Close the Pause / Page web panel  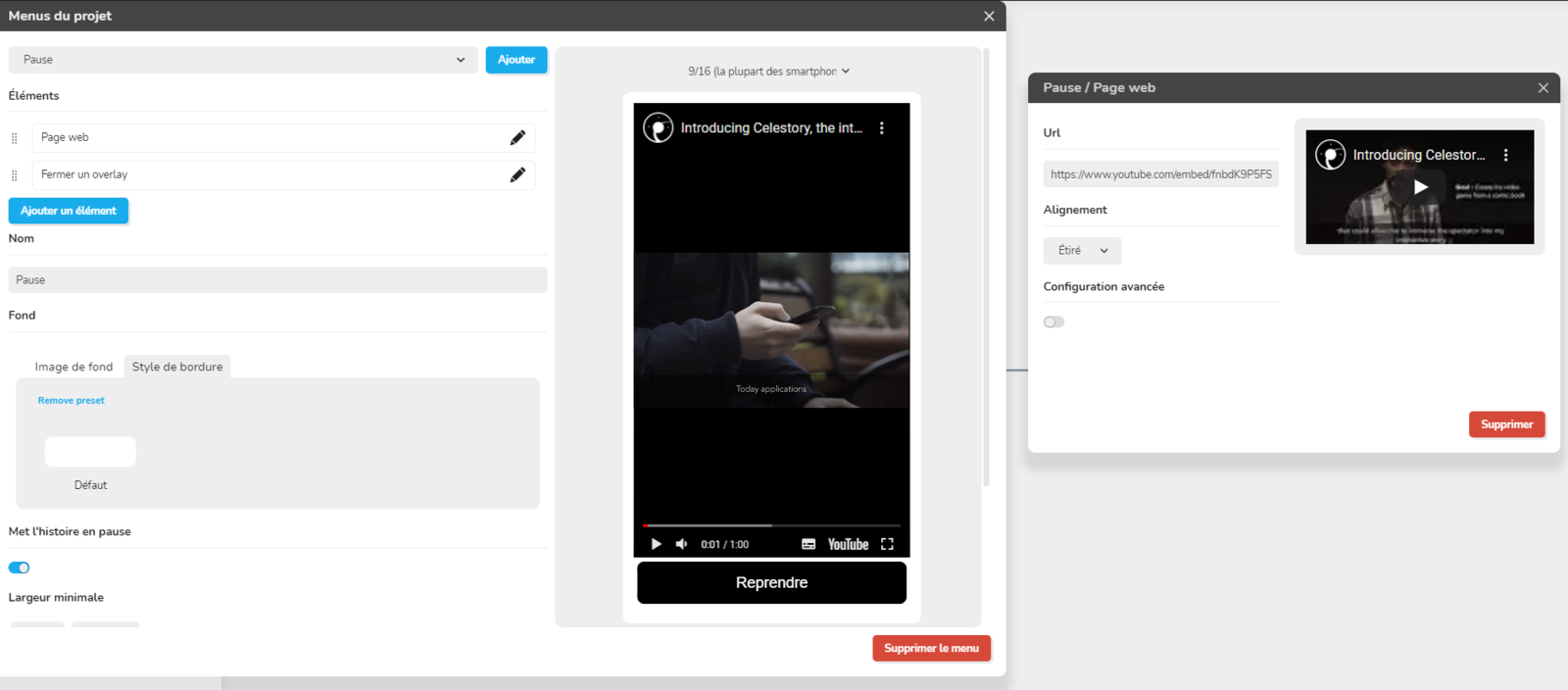(1543, 88)
